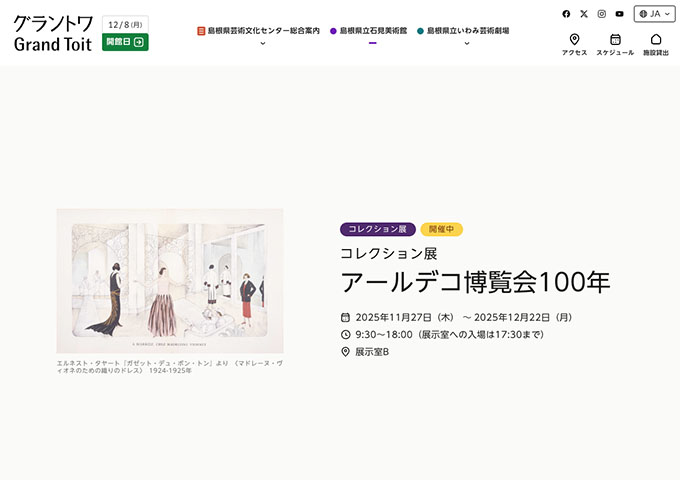Open the Instagram social icon
680x480 pixels.
point(602,14)
